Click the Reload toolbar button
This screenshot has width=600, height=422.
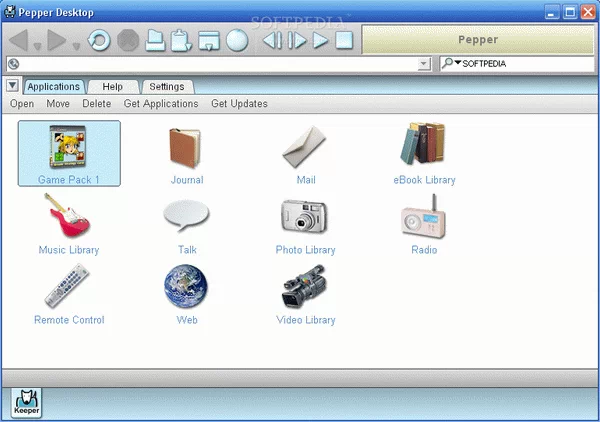point(99,40)
